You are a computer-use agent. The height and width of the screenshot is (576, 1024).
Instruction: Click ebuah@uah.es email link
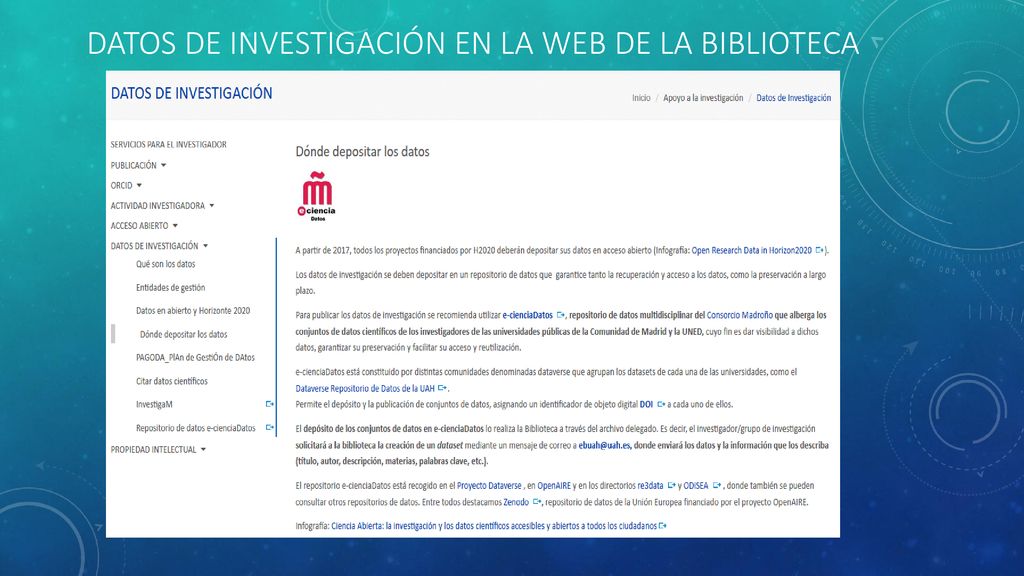click(x=604, y=445)
